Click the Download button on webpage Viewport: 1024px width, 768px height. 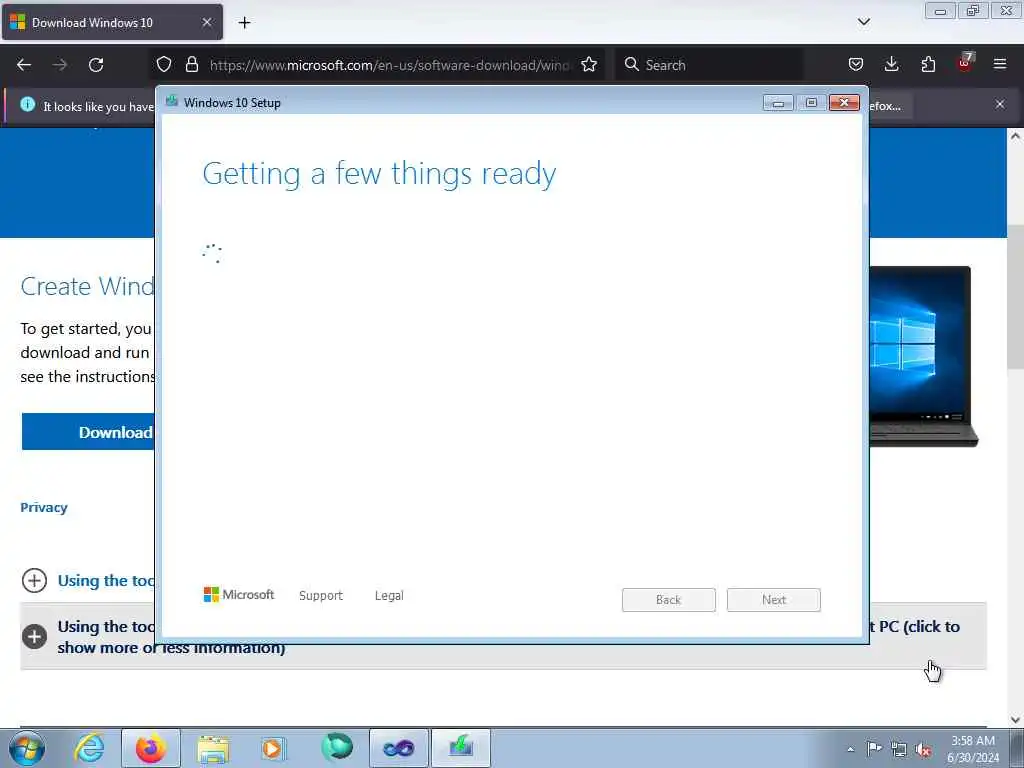88,432
